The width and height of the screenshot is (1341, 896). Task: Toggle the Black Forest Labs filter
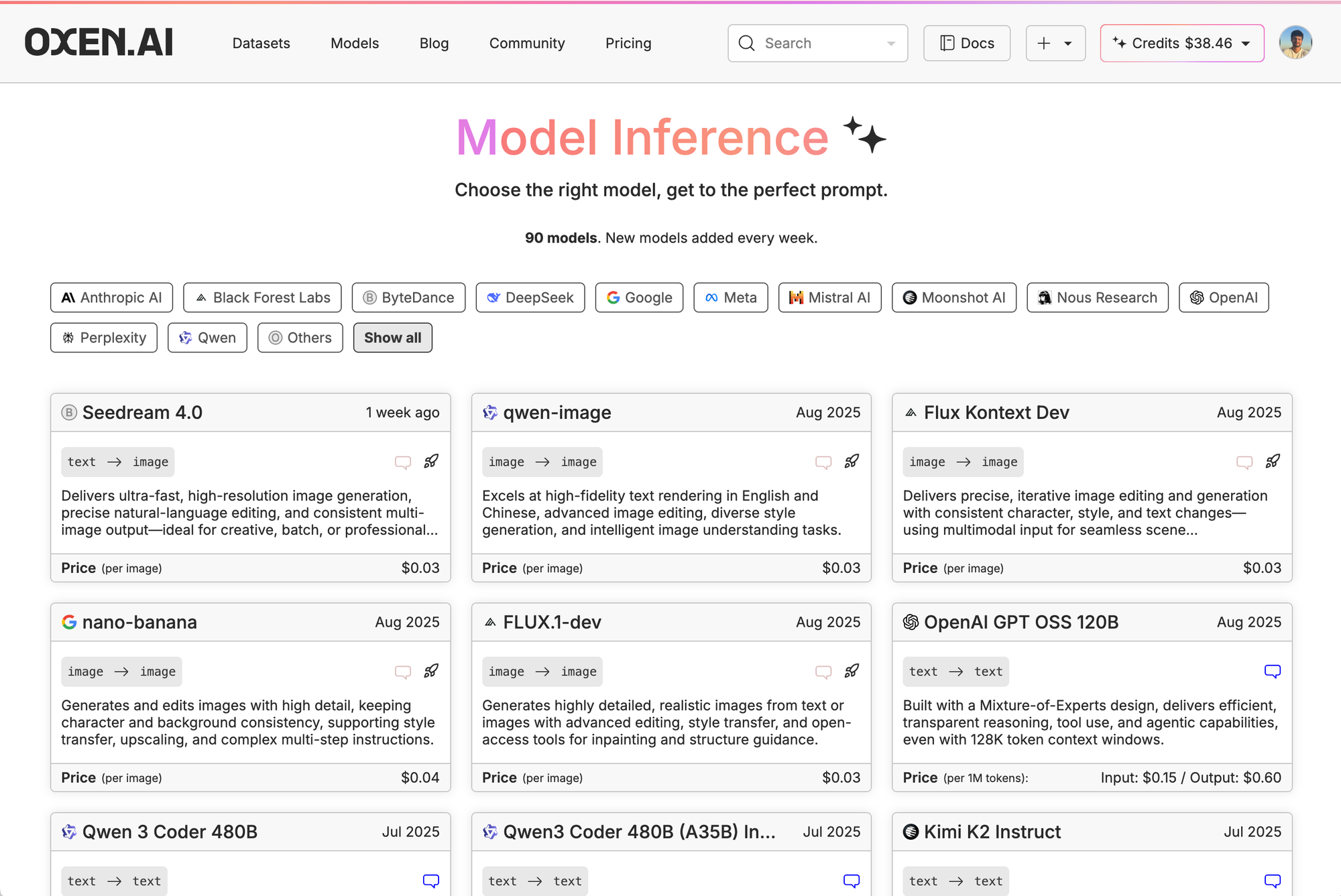262,298
